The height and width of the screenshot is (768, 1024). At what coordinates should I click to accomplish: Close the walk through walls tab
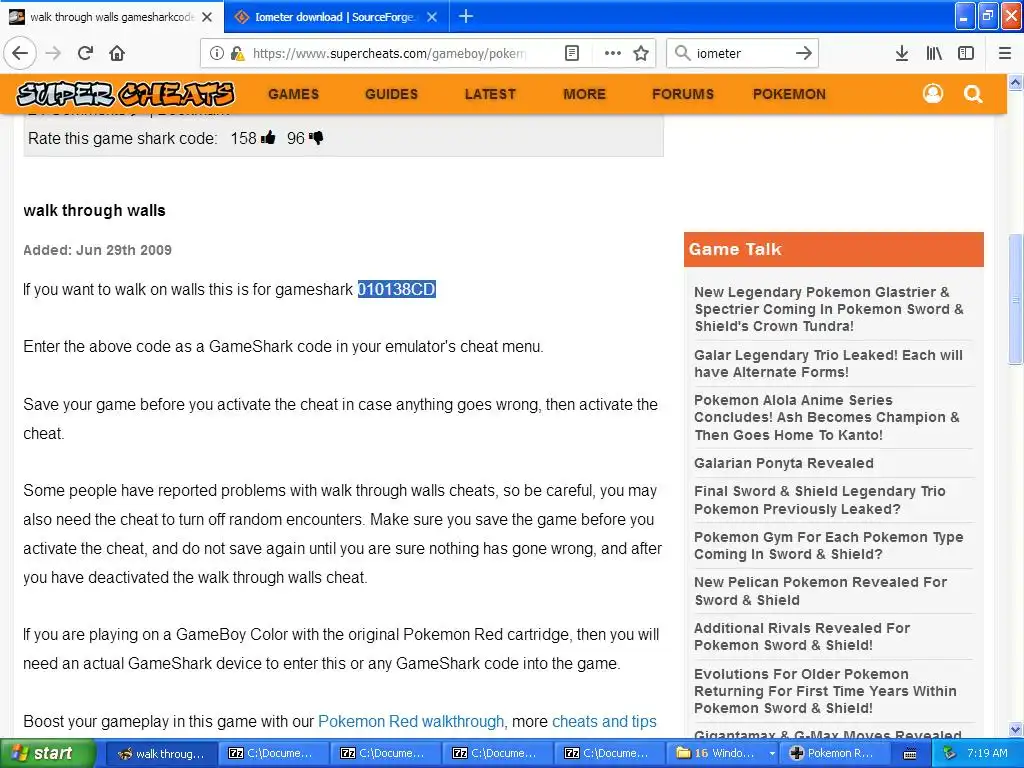tap(207, 17)
